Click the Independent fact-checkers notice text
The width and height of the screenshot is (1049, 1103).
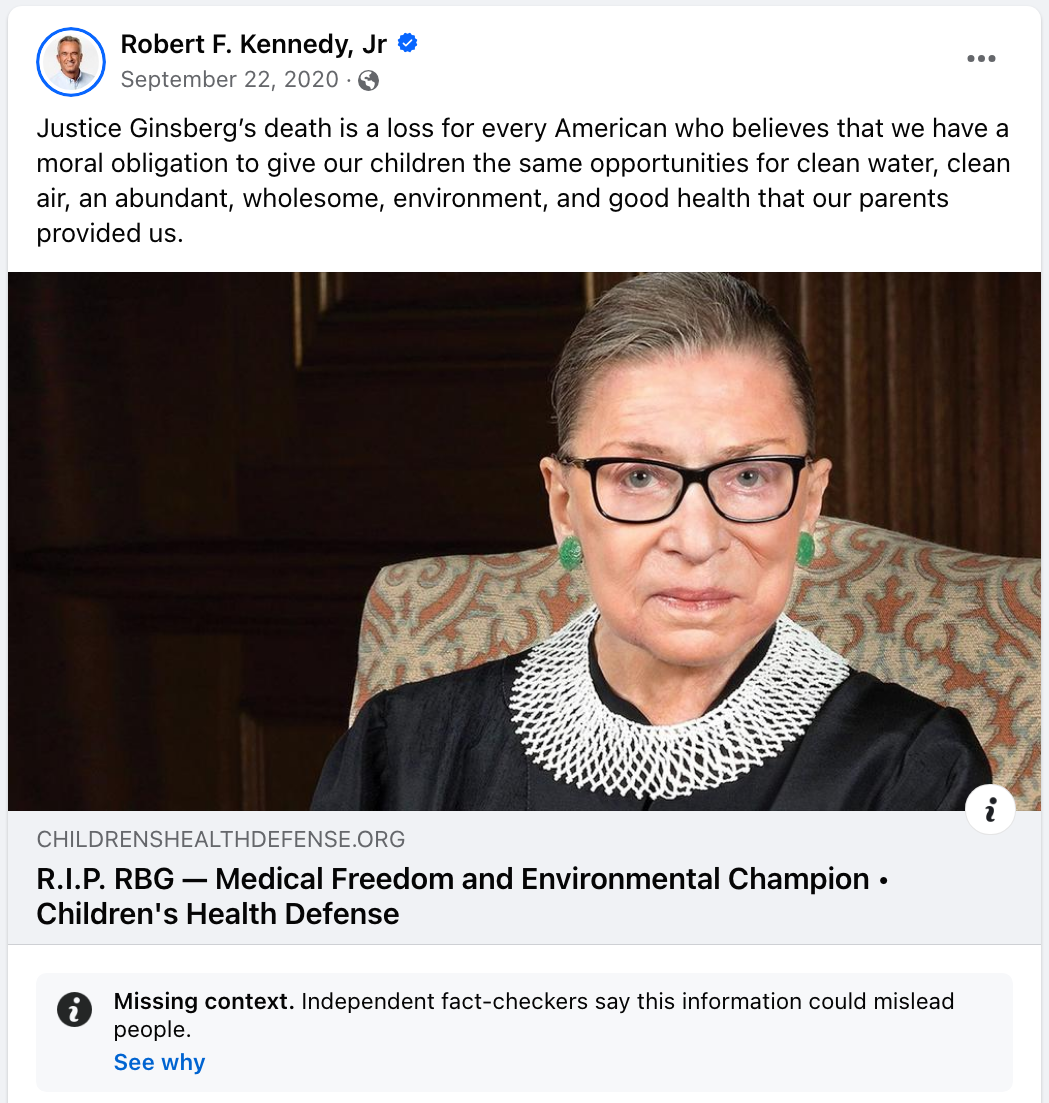627,1002
